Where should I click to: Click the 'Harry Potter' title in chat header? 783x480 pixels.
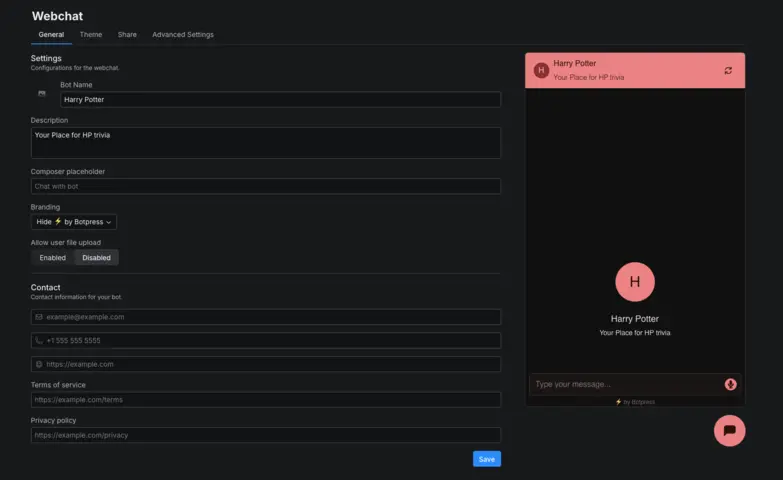[x=574, y=63]
